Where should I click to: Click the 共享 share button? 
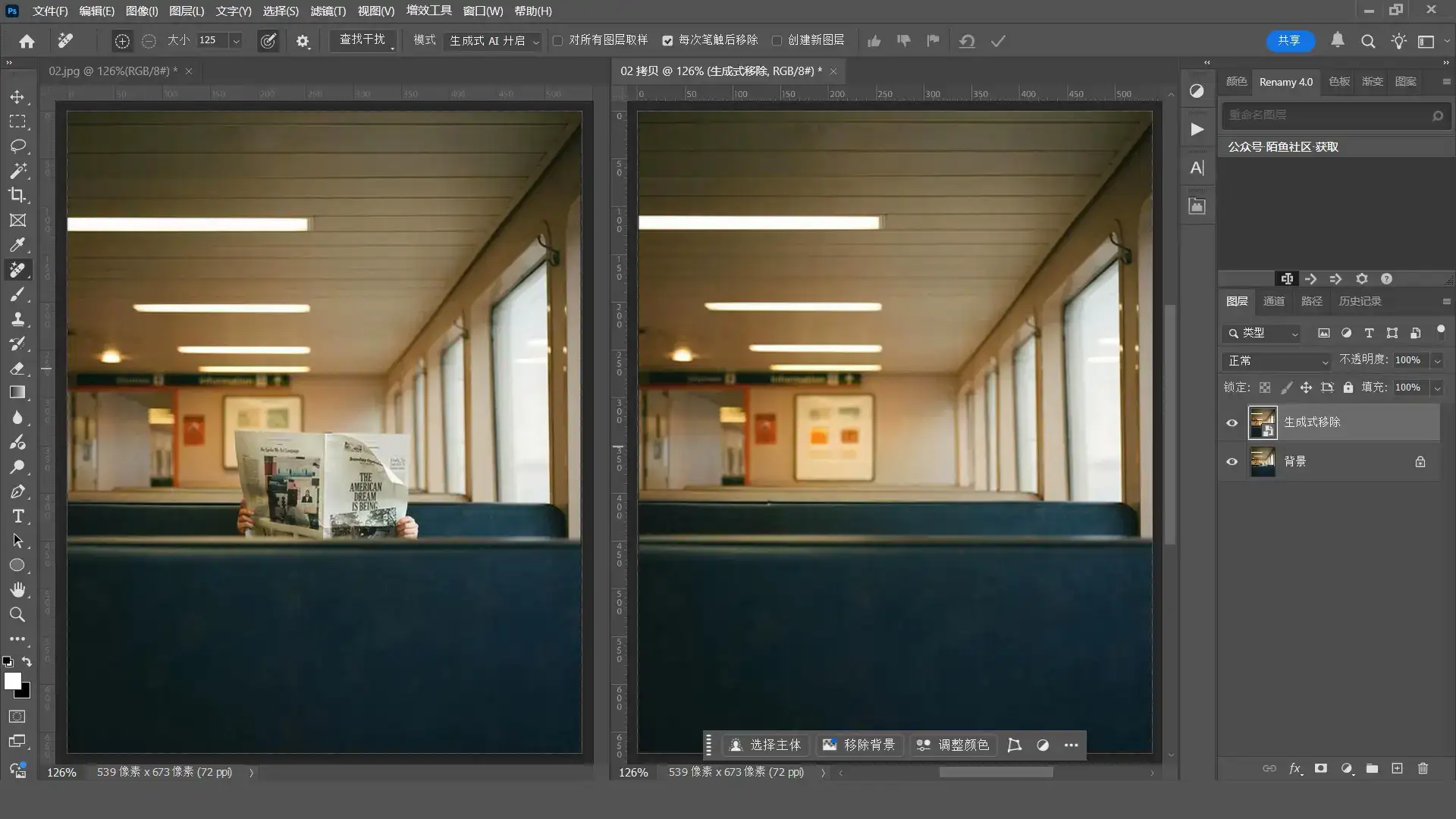pos(1289,41)
